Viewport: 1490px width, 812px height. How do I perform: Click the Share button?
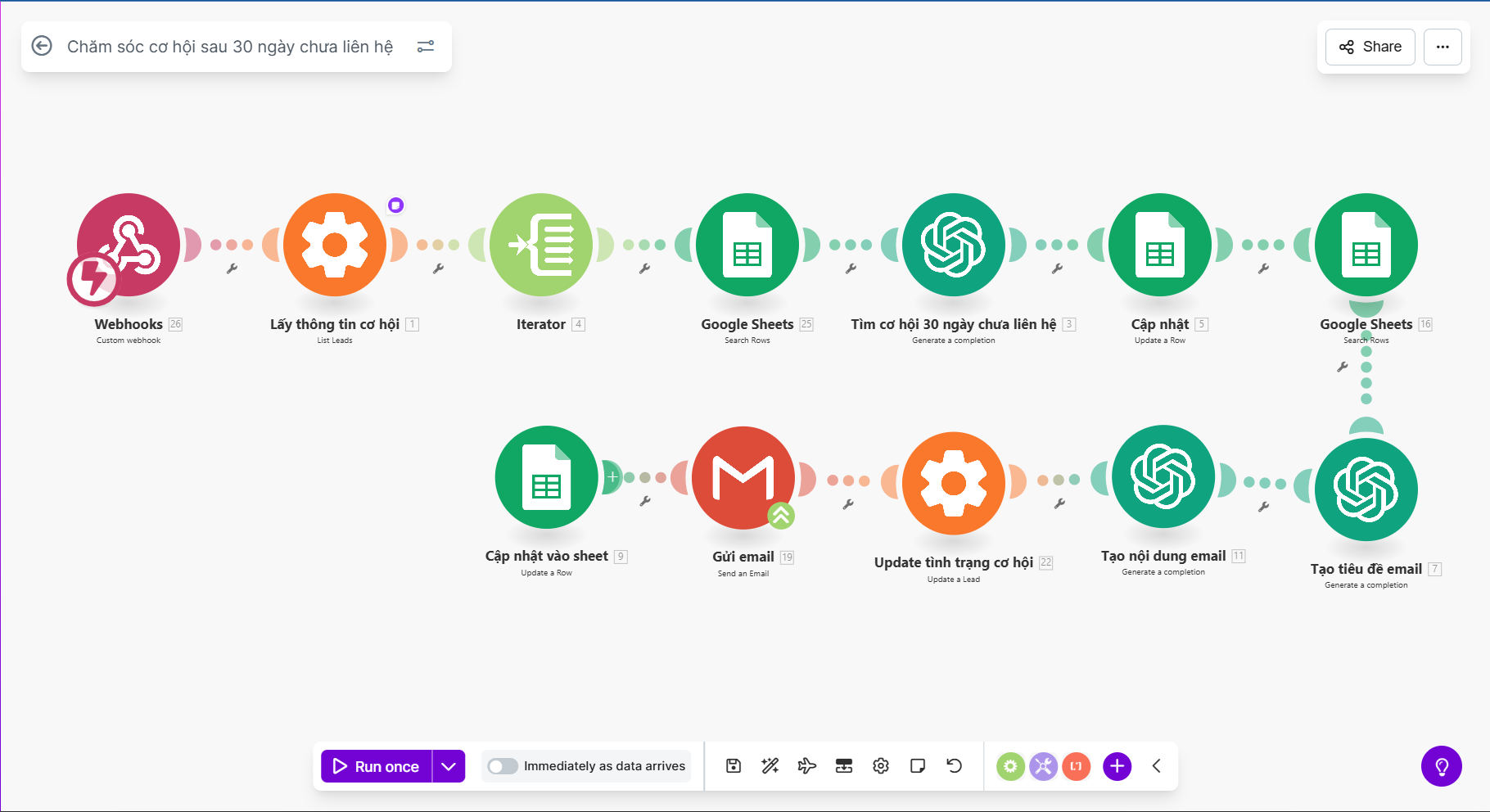coord(1370,47)
